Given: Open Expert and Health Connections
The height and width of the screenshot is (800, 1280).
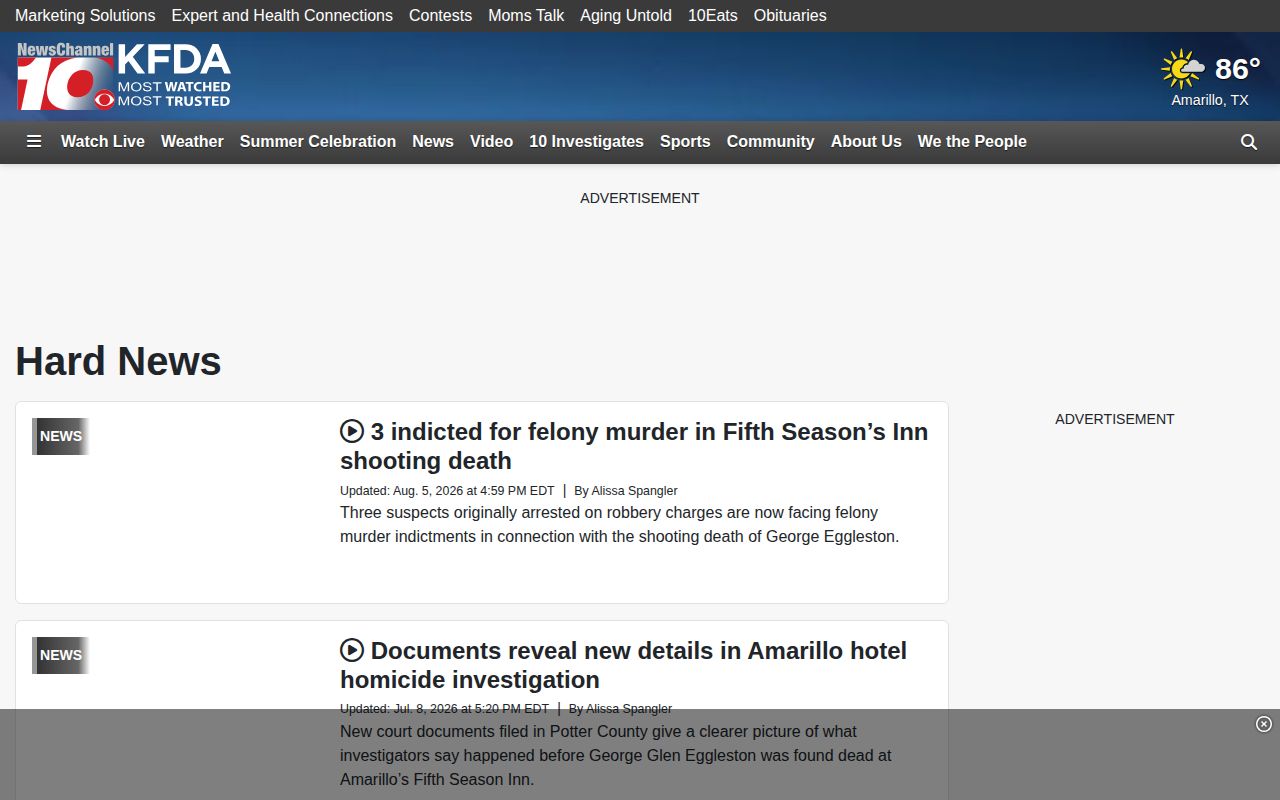Looking at the screenshot, I should click(x=282, y=16).
